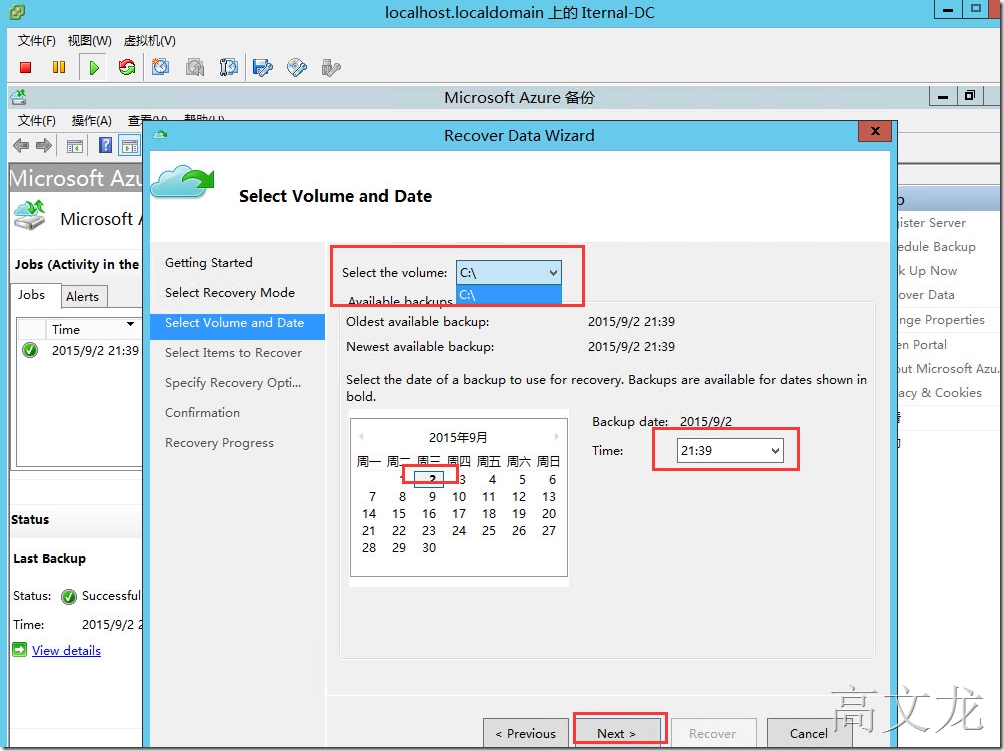Click the Oldest available backup date value
The width and height of the screenshot is (1004, 751).
pyautogui.click(x=631, y=321)
